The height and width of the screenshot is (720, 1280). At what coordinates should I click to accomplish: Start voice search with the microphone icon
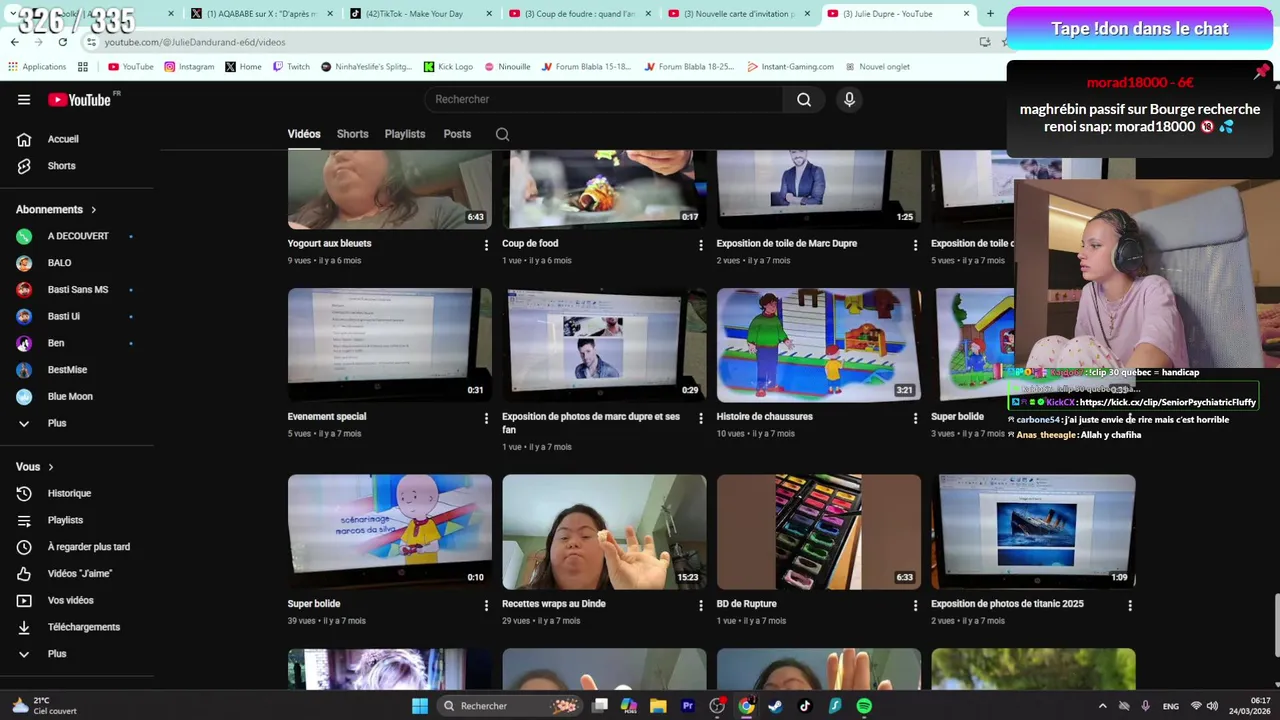tap(849, 99)
